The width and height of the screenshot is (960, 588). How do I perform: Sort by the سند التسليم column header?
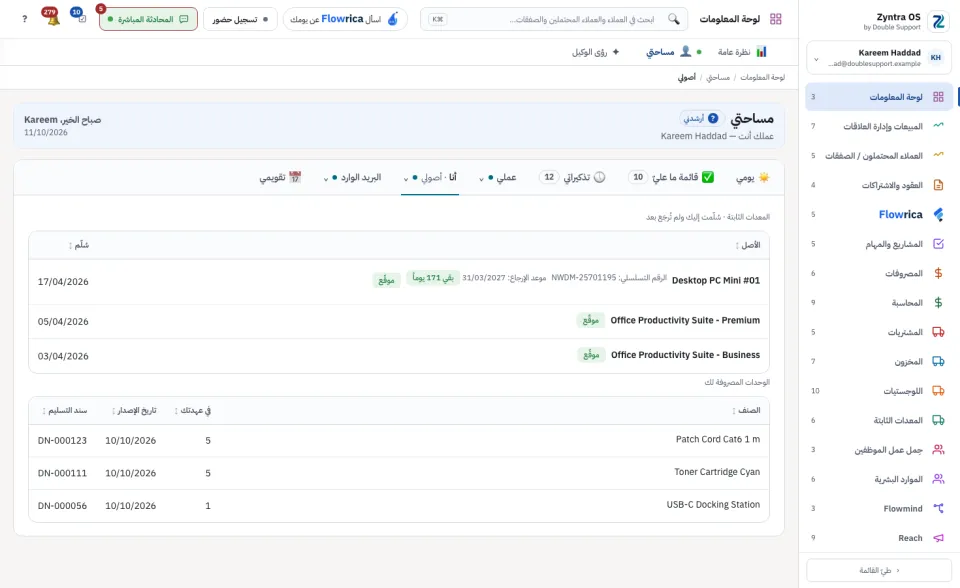(64, 410)
